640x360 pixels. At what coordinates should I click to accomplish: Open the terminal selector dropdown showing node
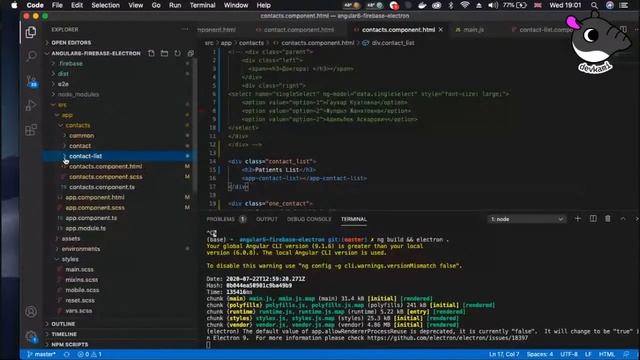click(x=527, y=219)
